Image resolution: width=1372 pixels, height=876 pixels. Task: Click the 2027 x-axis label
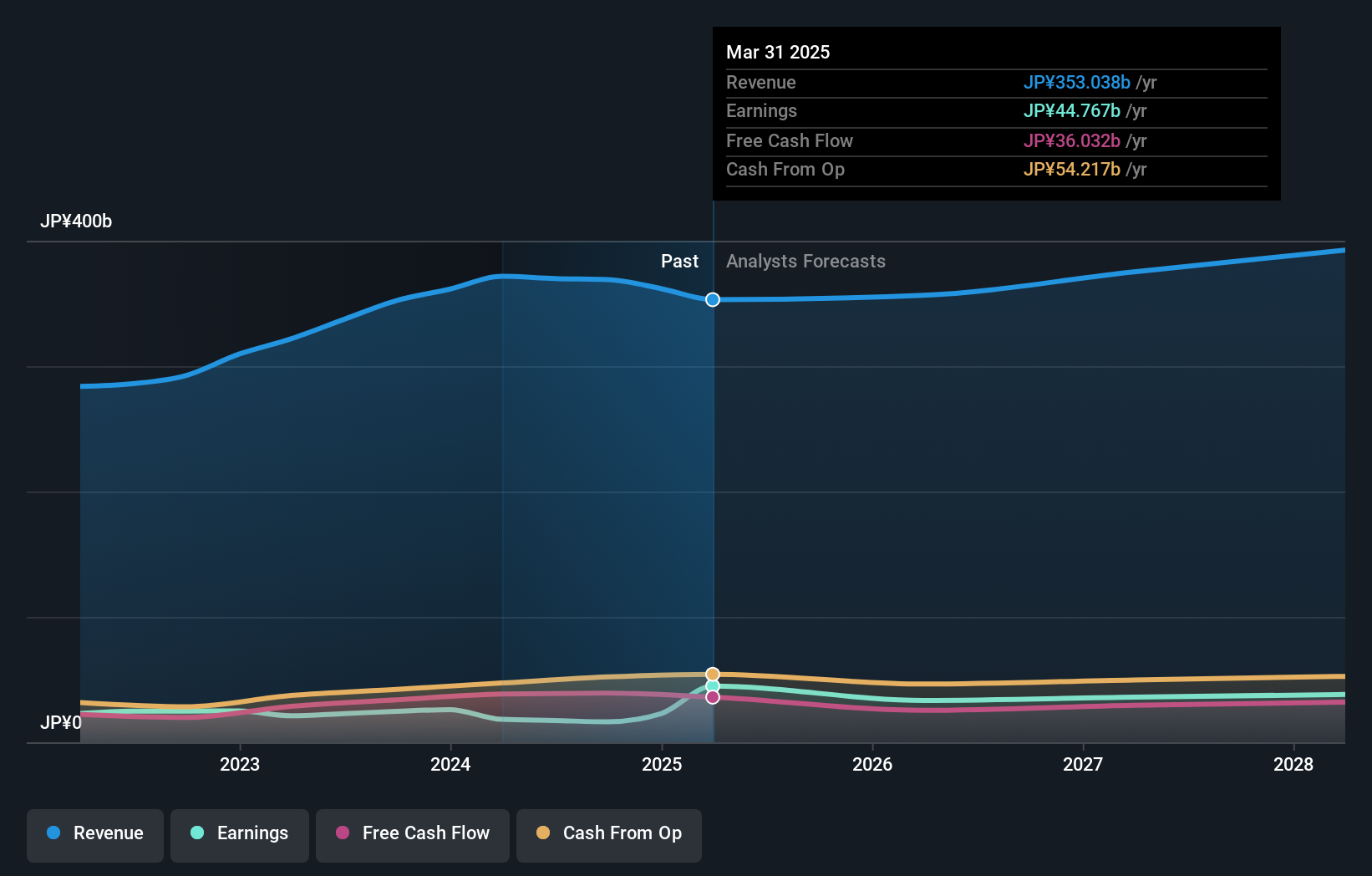[1083, 764]
